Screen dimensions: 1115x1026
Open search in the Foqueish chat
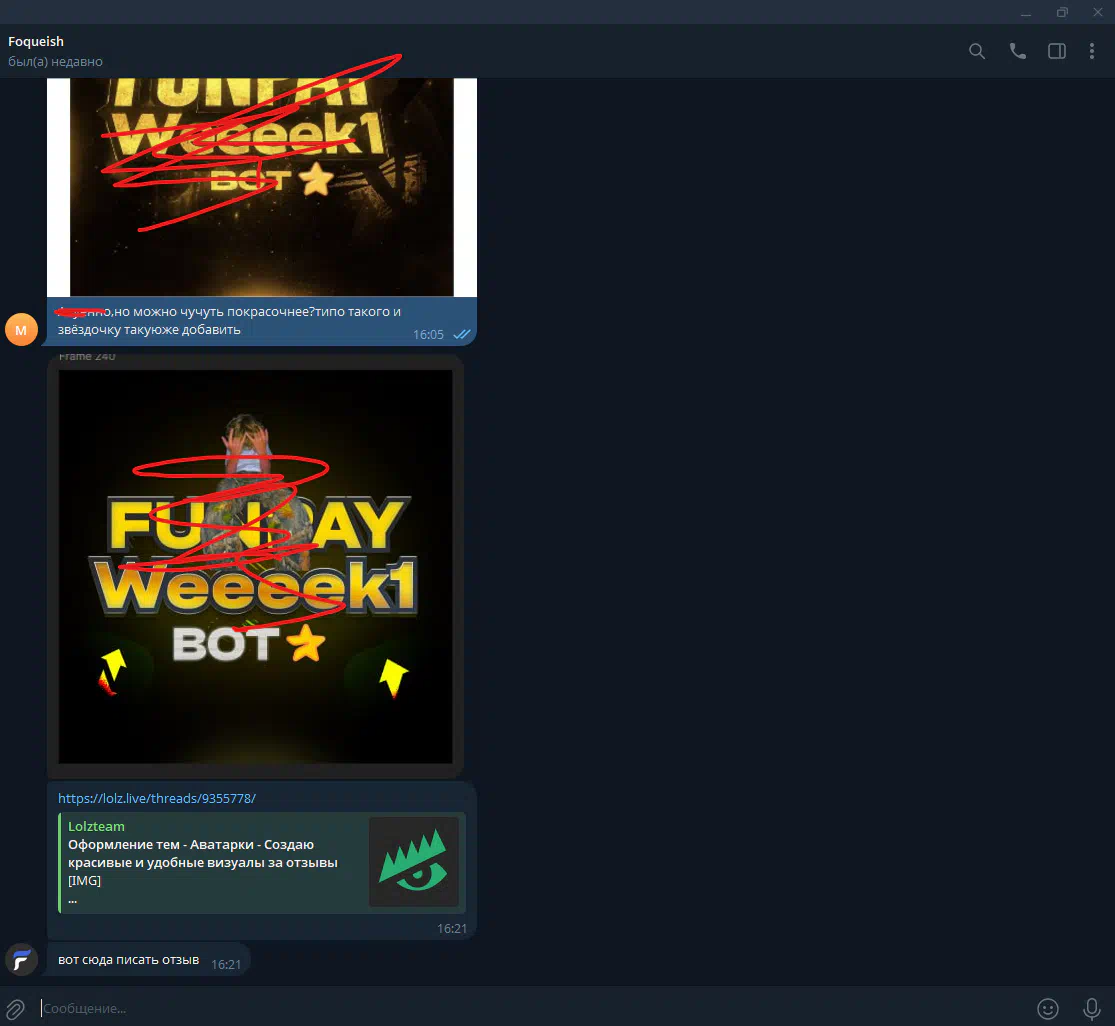[x=977, y=51]
